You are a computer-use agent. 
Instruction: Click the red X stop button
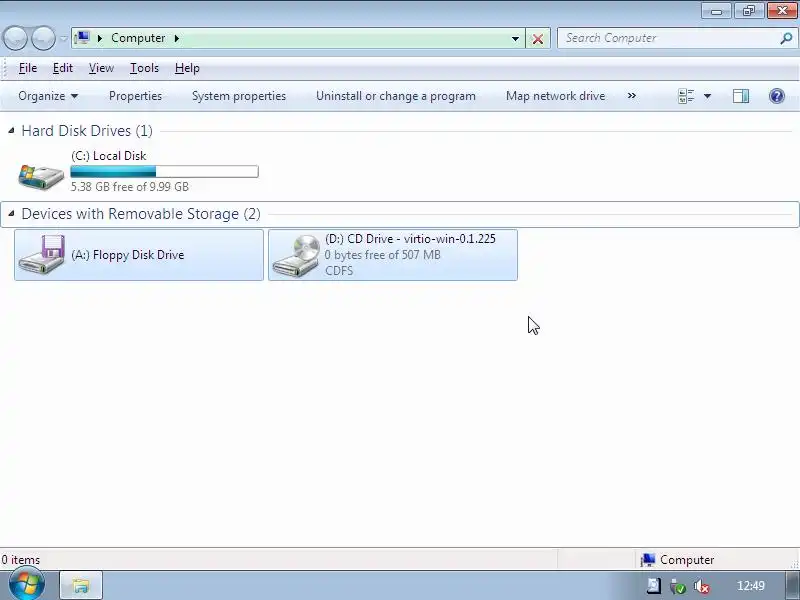pyautogui.click(x=538, y=39)
